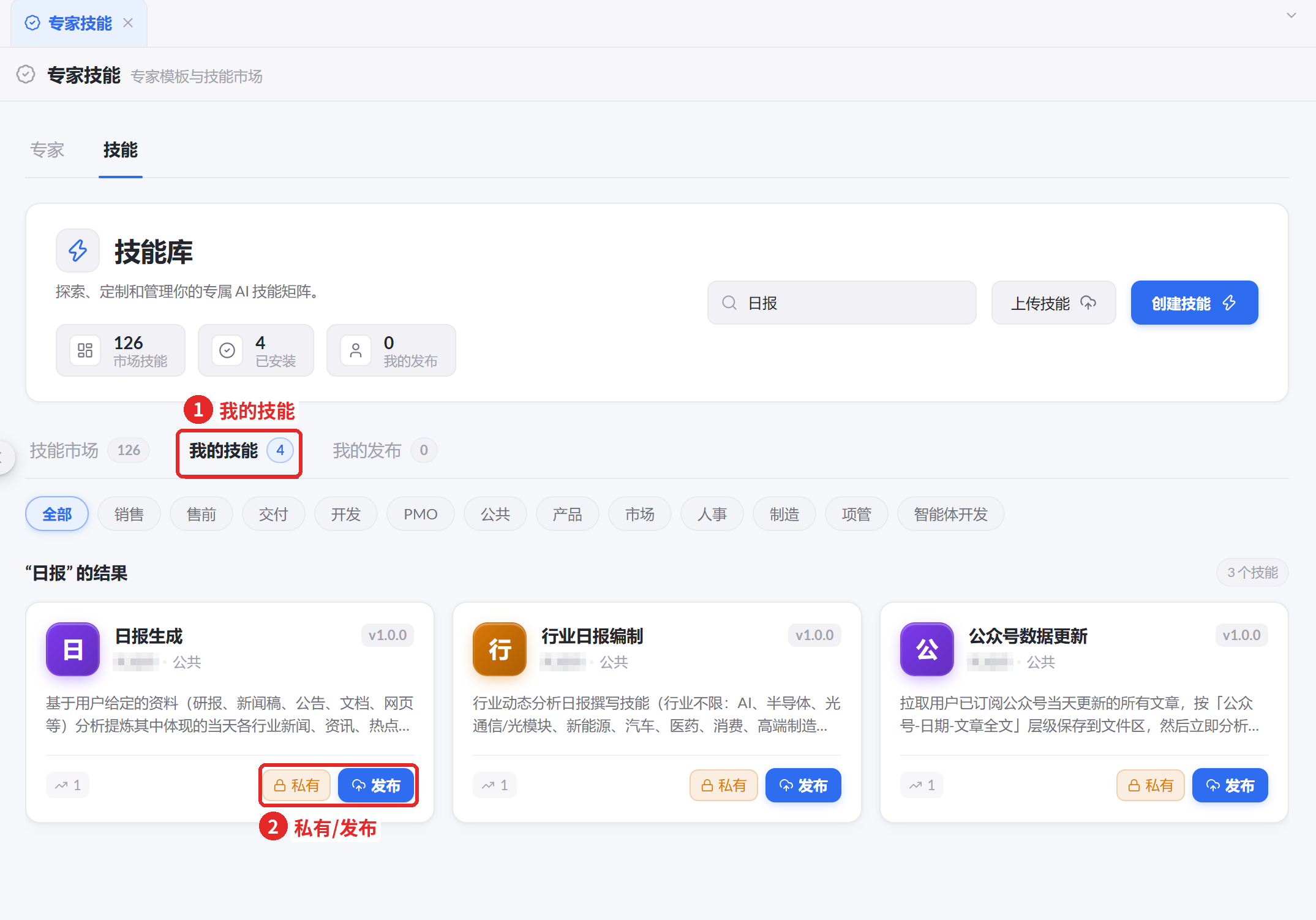
Task: Click the 技能库 lightning icon
Action: point(78,251)
